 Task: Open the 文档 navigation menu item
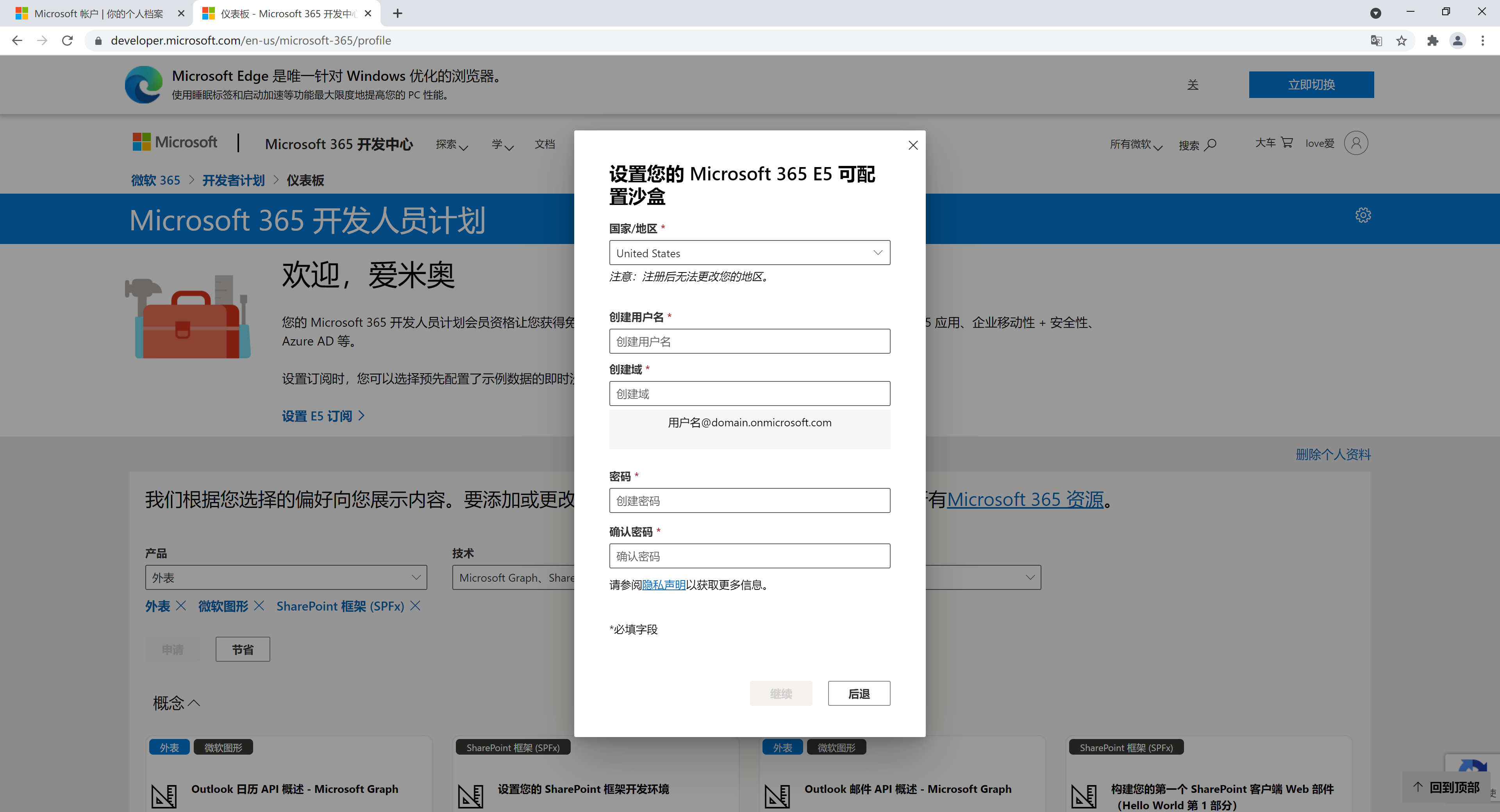pos(545,144)
